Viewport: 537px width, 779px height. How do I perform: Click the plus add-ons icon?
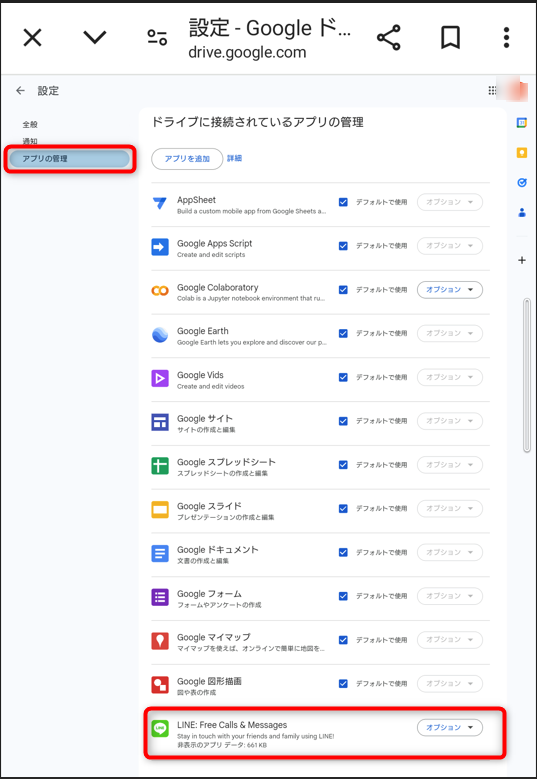tap(522, 260)
